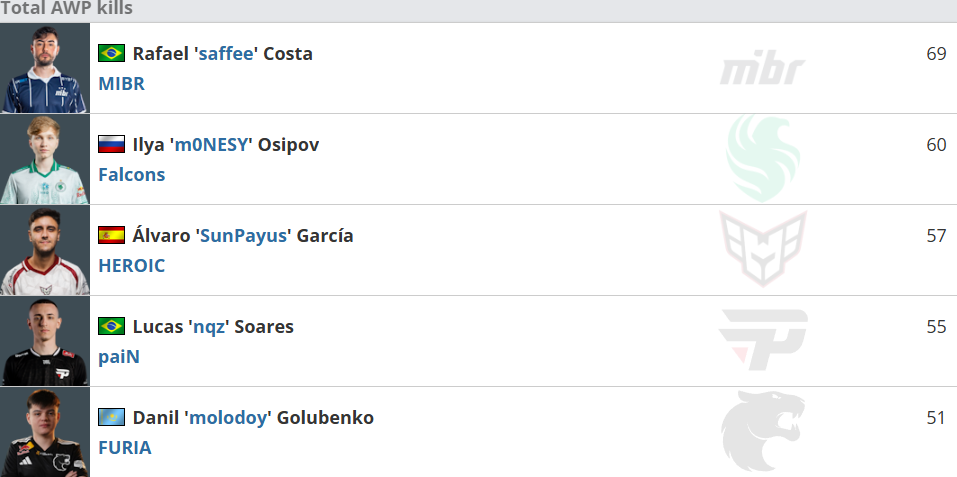This screenshot has height=477, width=957.
Task: Click the Spanish flag next to SunPayus
Action: point(111,235)
